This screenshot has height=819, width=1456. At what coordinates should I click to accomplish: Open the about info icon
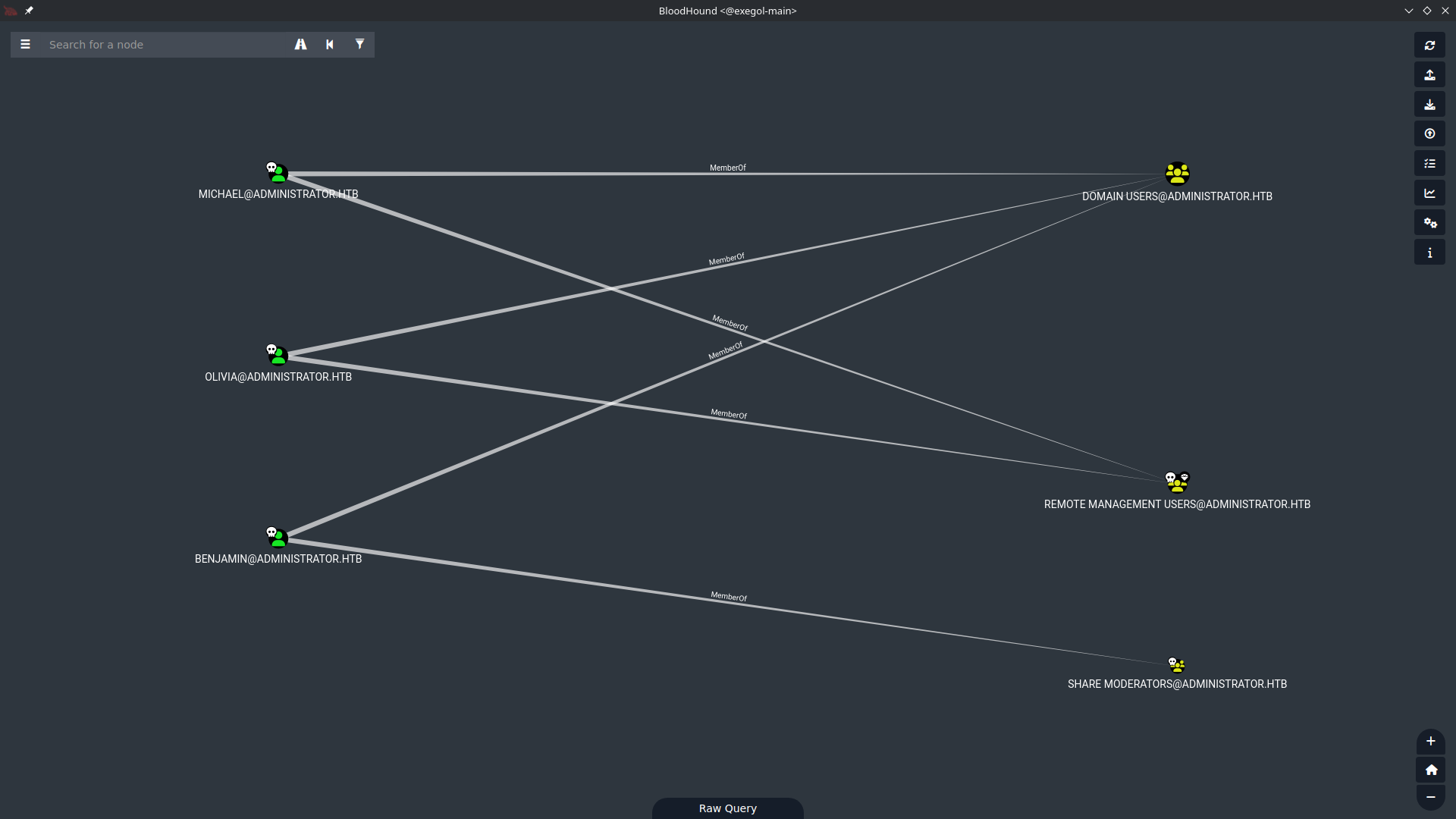1429,252
